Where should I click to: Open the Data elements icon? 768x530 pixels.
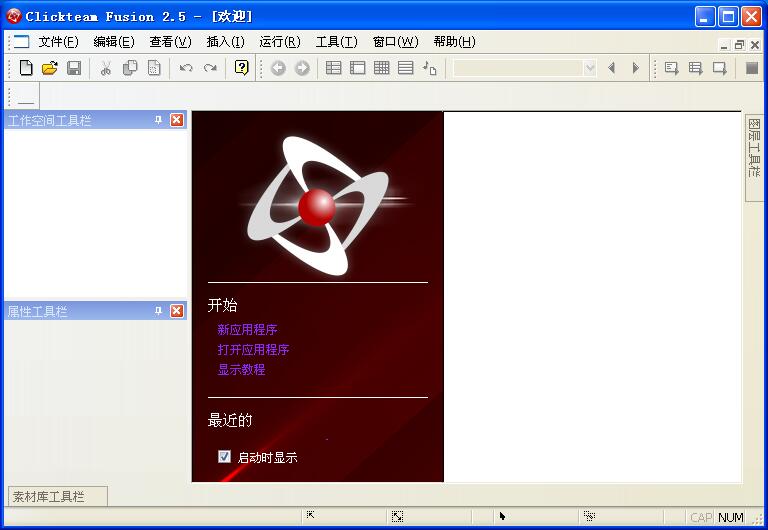(430, 68)
